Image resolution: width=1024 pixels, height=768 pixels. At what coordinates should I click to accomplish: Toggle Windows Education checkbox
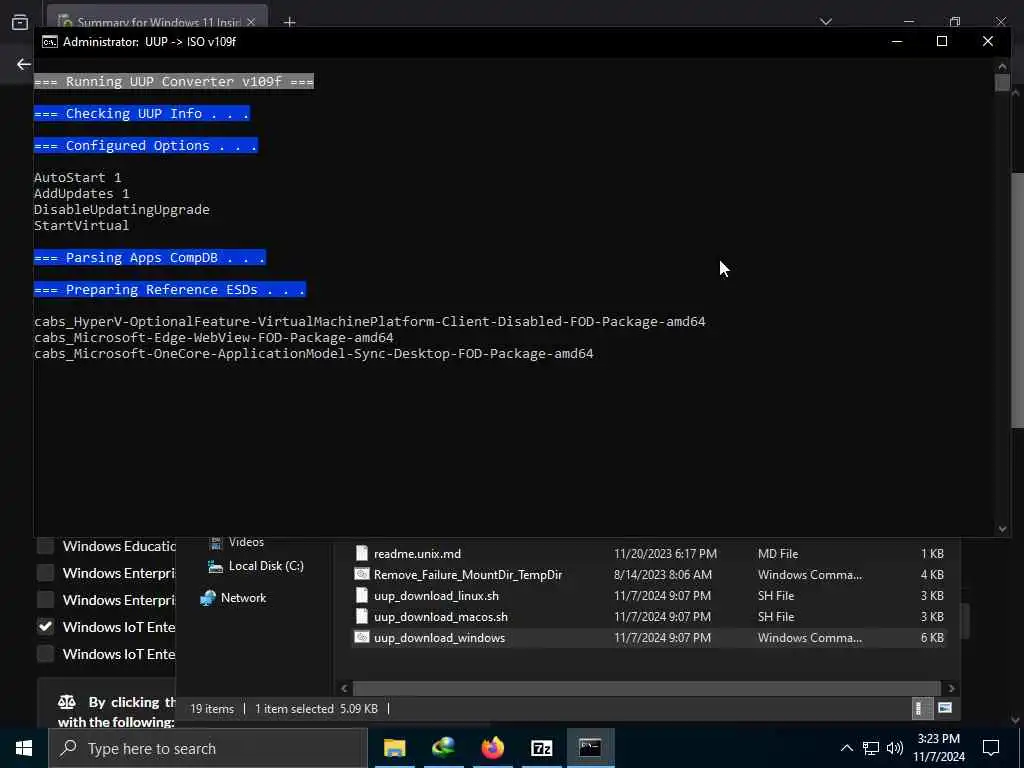coord(45,546)
